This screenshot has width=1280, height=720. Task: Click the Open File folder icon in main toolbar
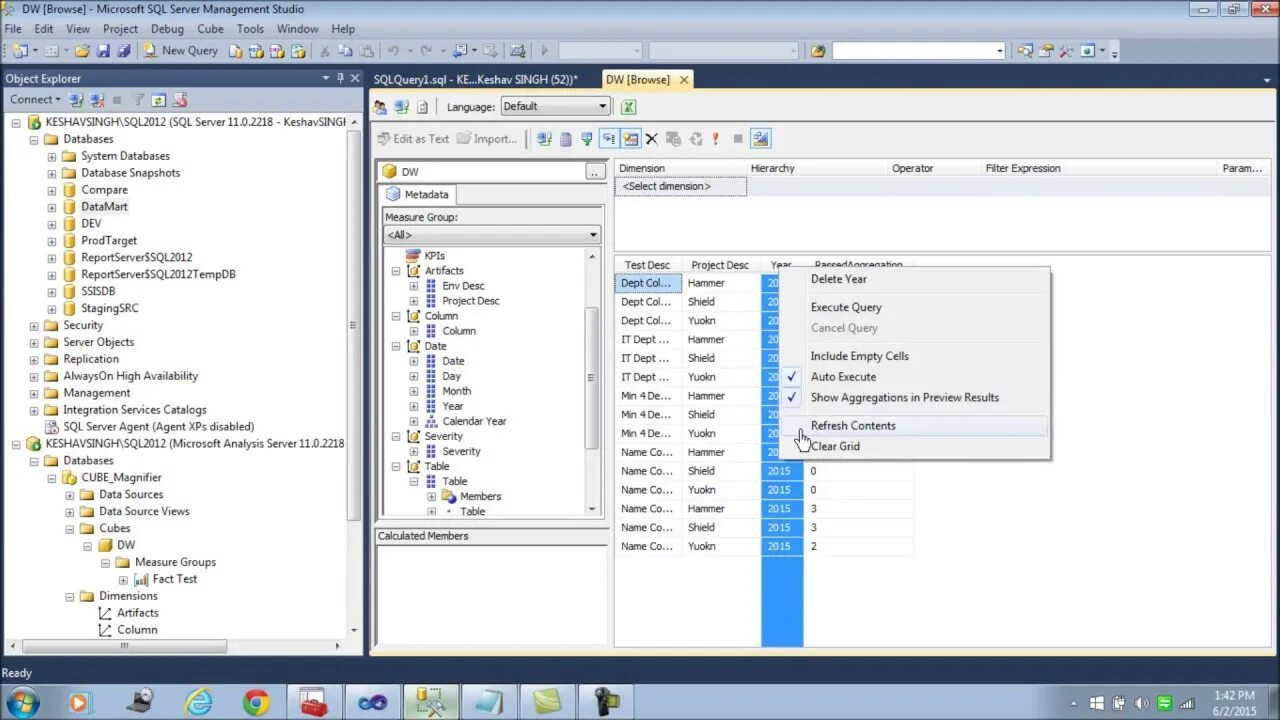82,50
